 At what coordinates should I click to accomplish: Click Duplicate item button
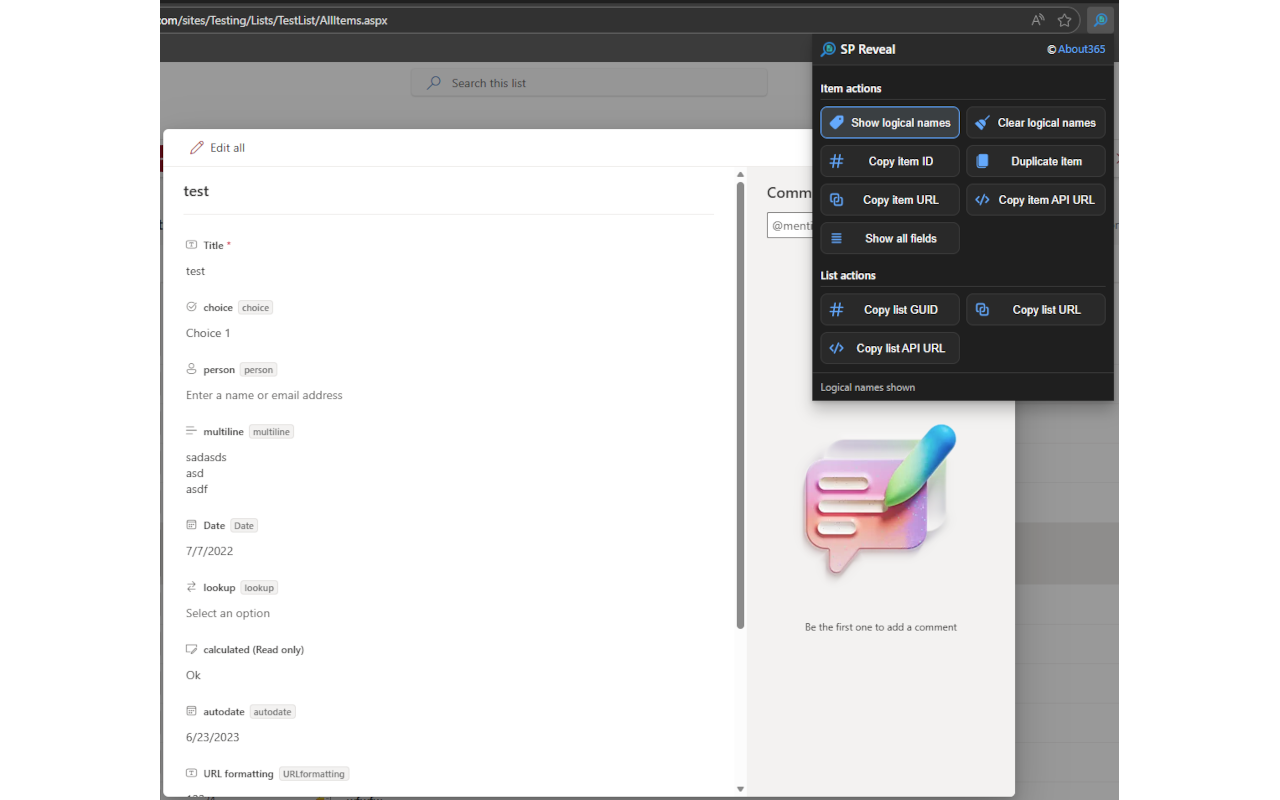pos(1036,161)
